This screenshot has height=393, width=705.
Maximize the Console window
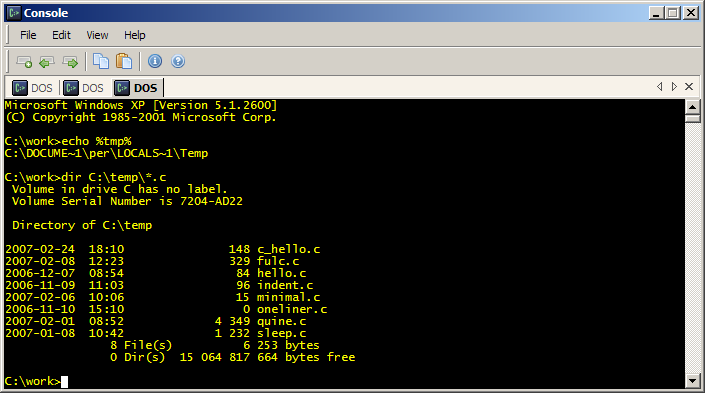click(x=673, y=13)
